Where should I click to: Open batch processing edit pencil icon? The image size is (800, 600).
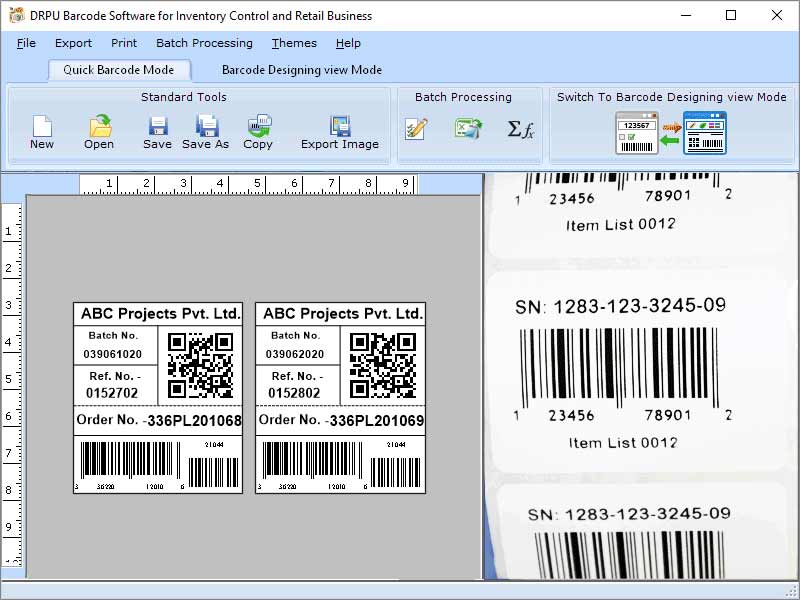pyautogui.click(x=416, y=129)
